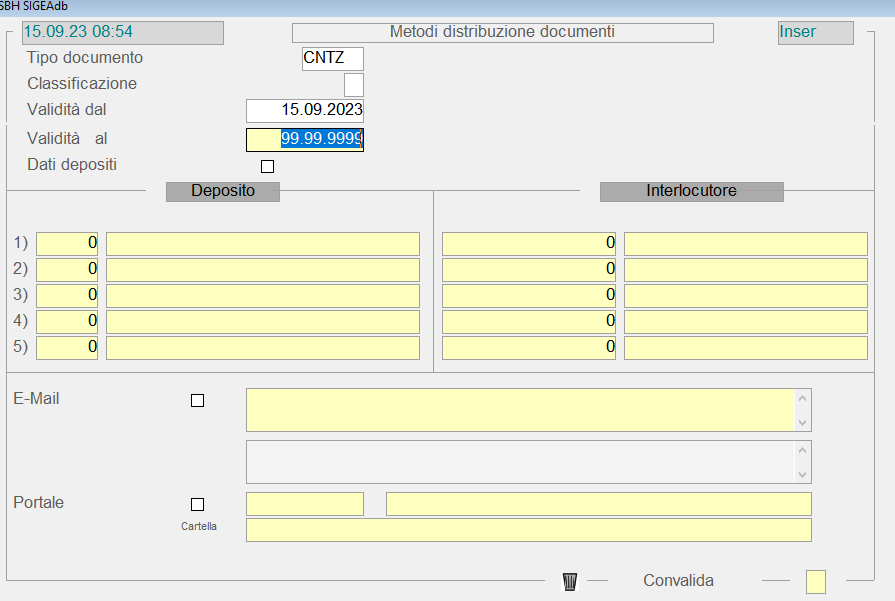Select Interlocutore row 2 code field

click(x=529, y=270)
